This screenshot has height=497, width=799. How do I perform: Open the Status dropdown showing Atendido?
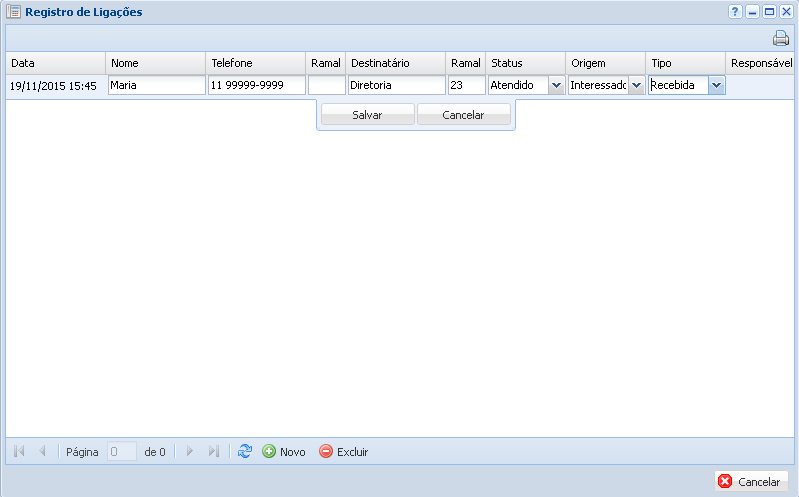pos(556,86)
